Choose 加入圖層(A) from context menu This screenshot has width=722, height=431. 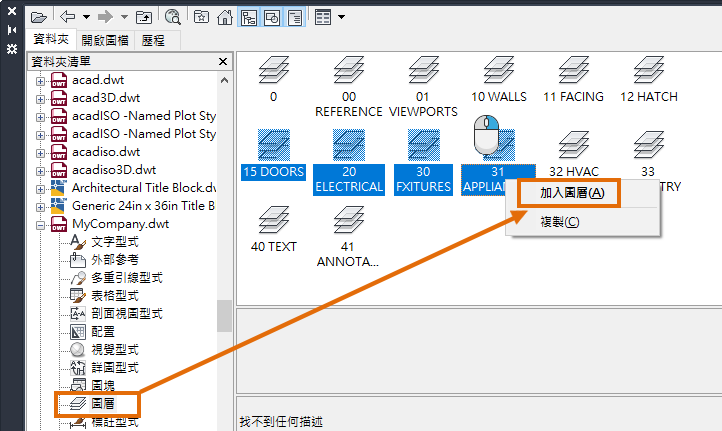572,193
